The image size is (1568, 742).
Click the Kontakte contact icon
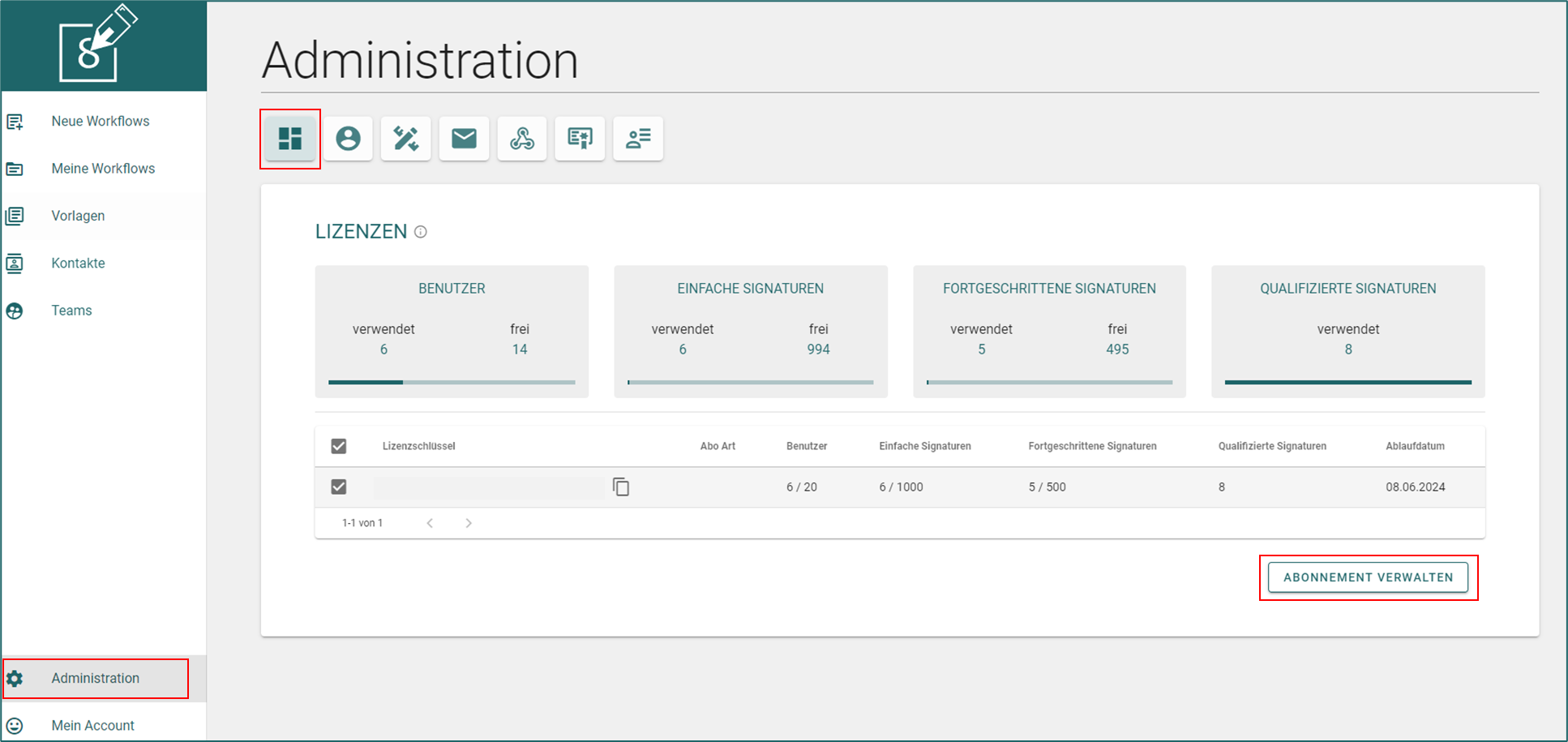[x=15, y=263]
